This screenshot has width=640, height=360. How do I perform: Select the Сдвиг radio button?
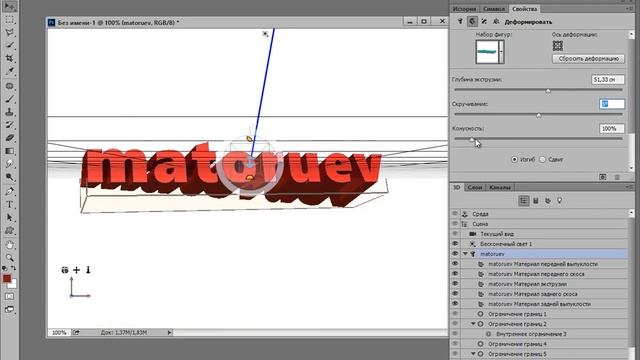tap(542, 159)
